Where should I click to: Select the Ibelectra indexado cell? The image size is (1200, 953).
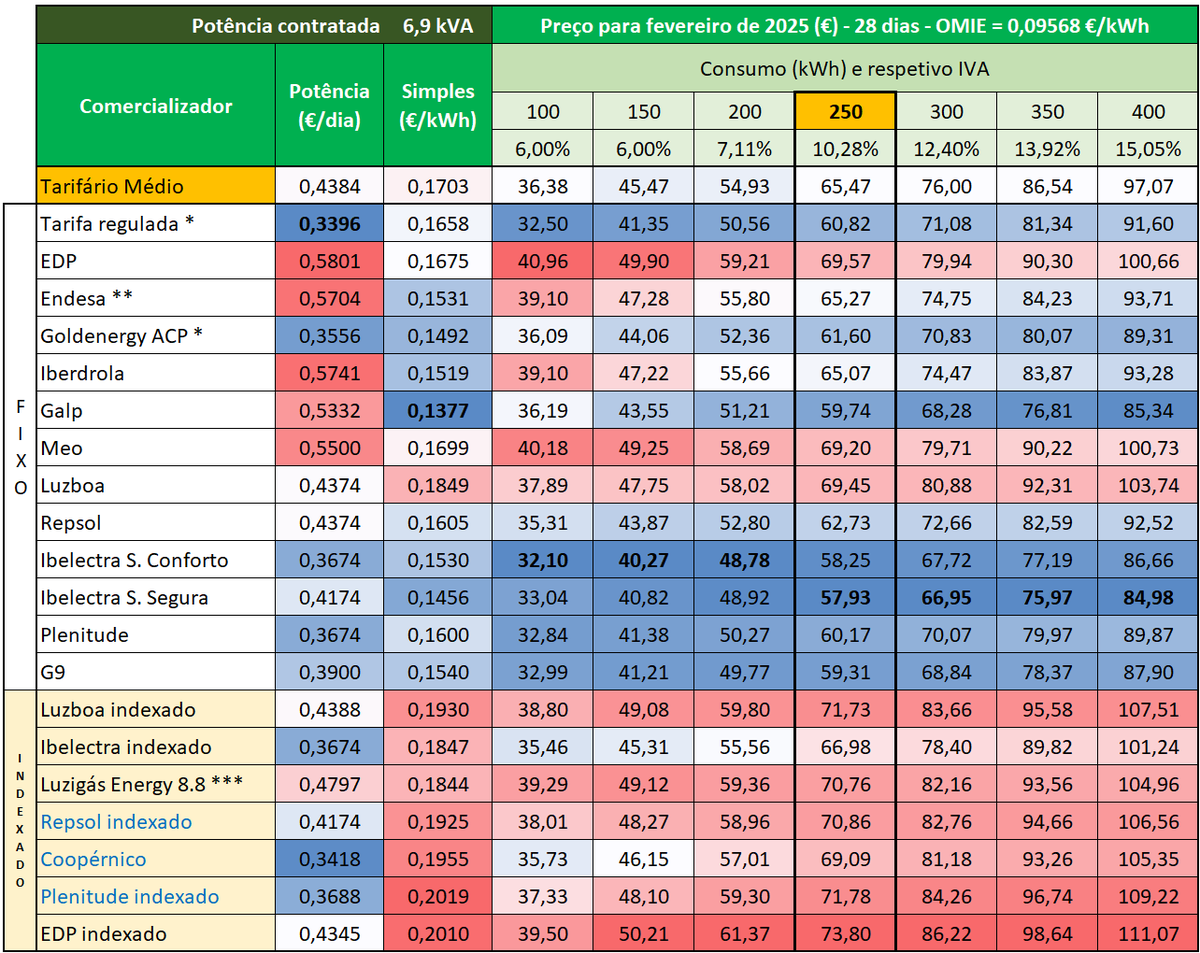point(156,747)
